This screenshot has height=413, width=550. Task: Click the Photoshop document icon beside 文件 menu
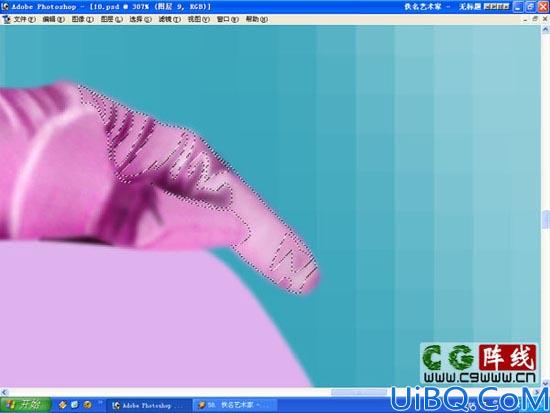coord(6,19)
